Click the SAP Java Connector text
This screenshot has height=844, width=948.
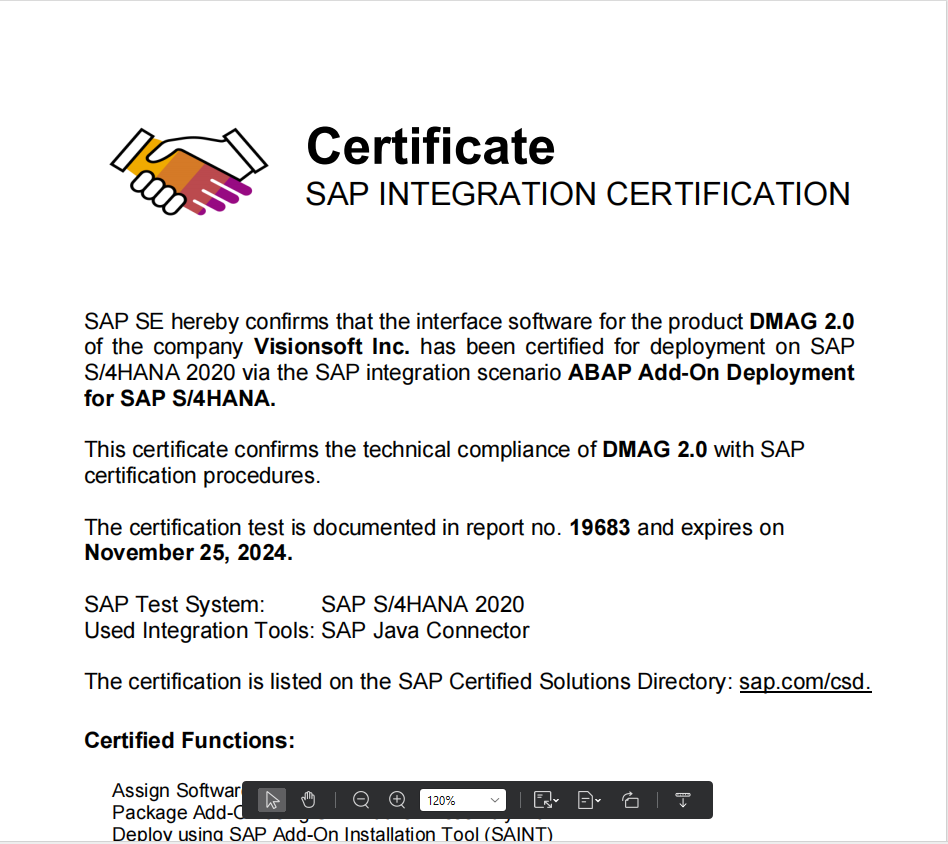click(x=425, y=630)
